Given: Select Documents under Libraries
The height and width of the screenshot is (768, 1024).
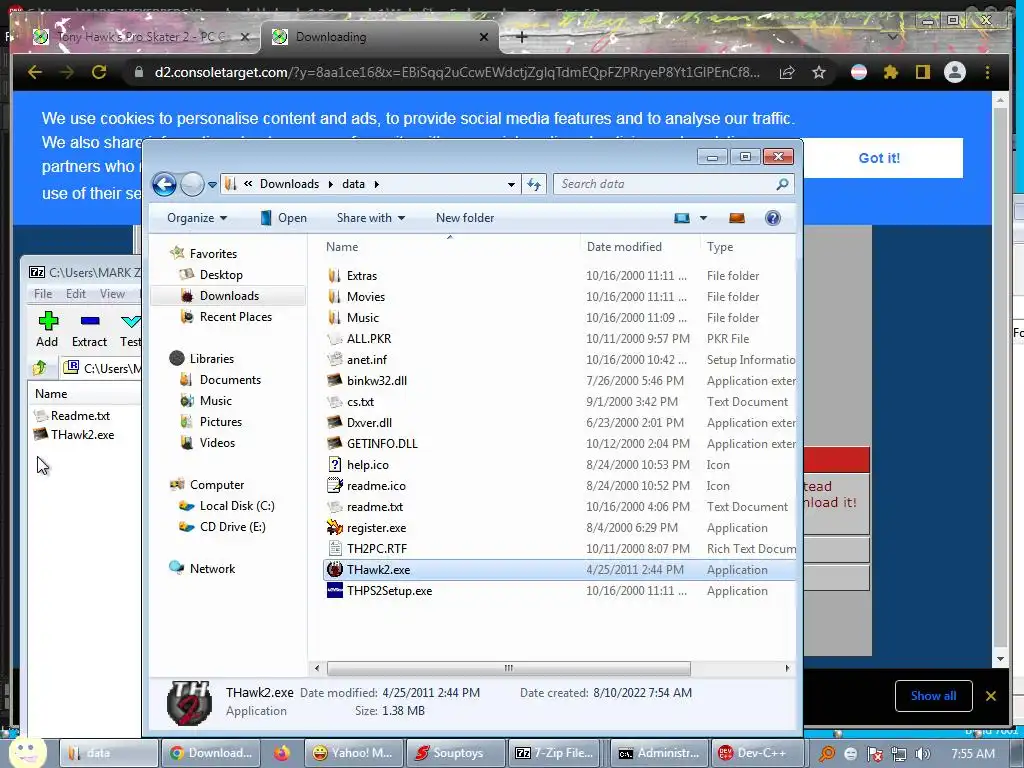Looking at the screenshot, I should (x=230, y=380).
